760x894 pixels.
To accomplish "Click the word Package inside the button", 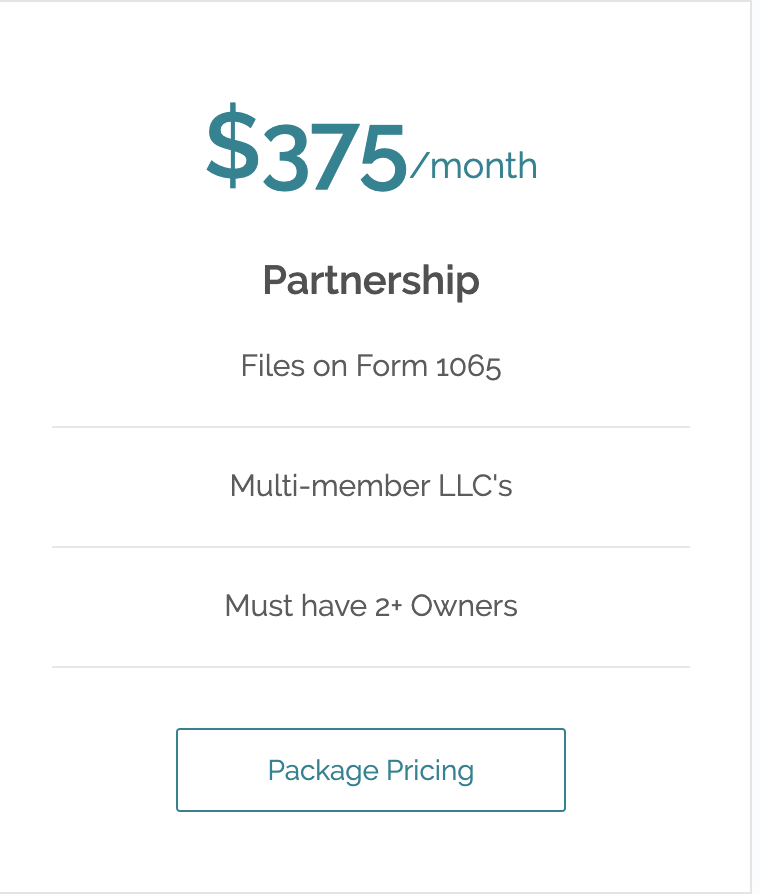I will pos(323,771).
